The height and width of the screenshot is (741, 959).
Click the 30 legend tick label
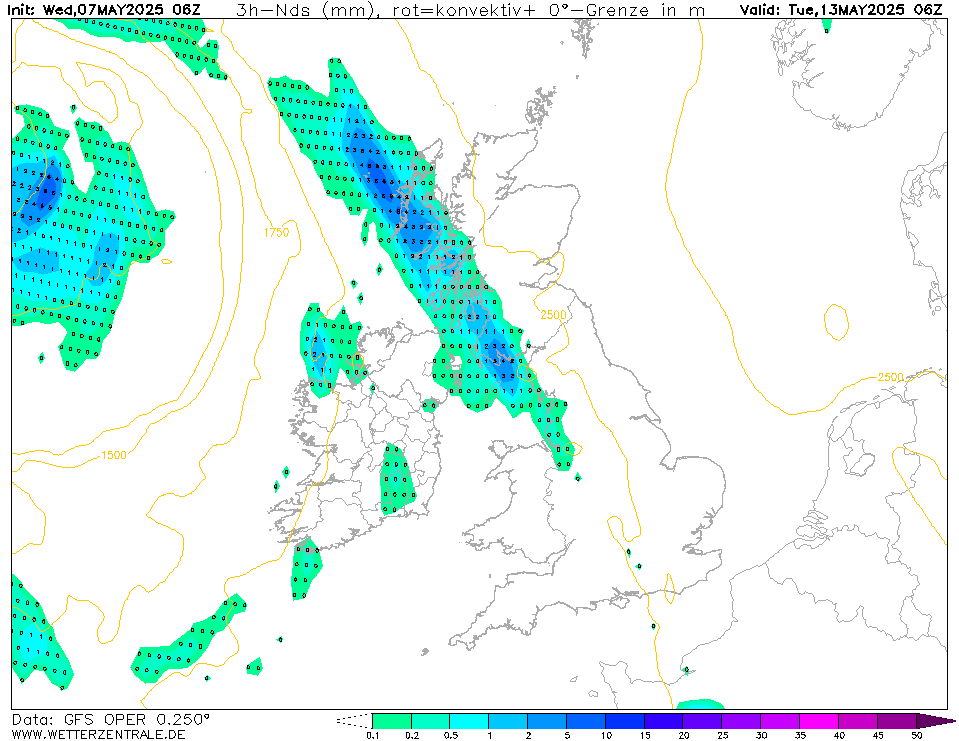coord(761,735)
